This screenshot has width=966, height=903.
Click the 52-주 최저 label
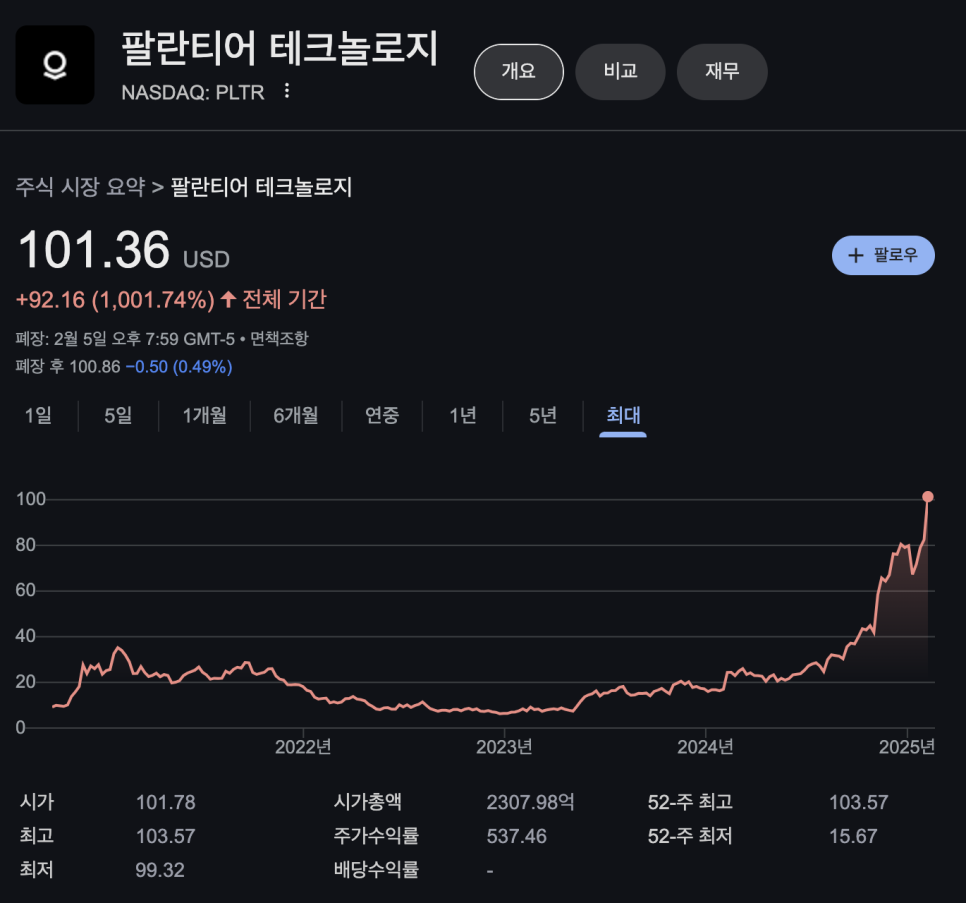pos(691,836)
